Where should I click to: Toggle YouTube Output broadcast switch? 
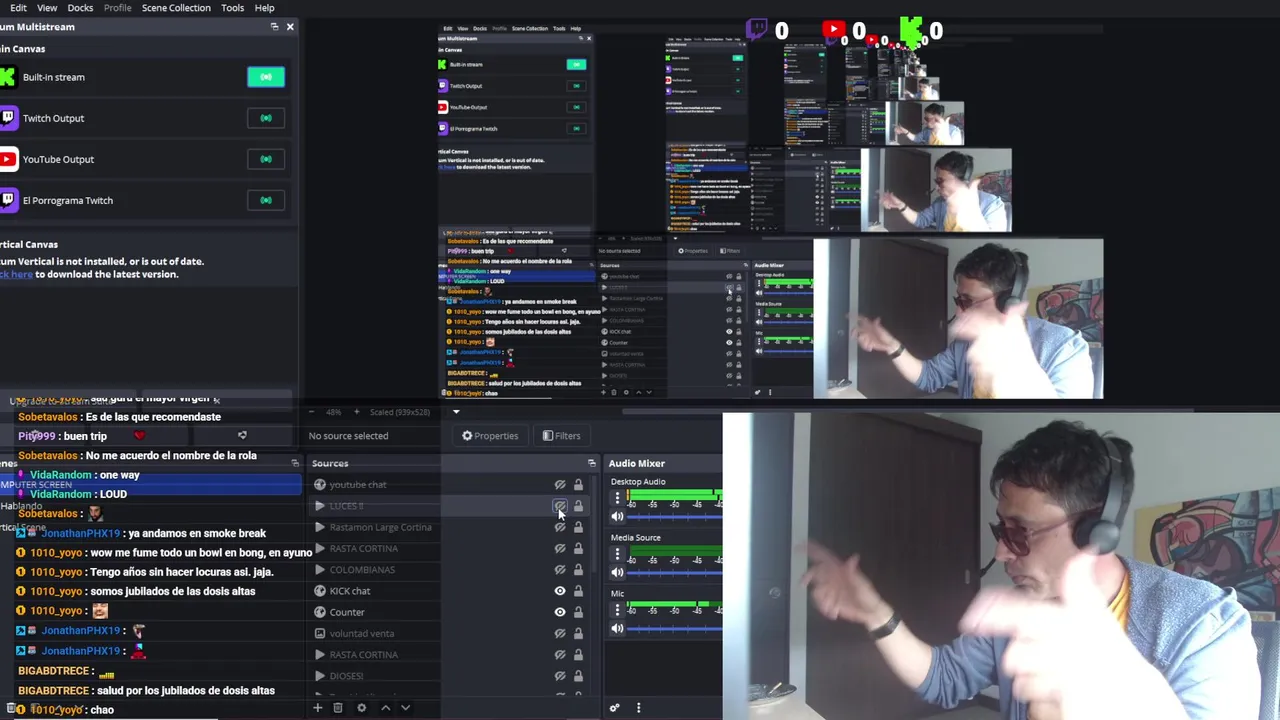(x=266, y=159)
